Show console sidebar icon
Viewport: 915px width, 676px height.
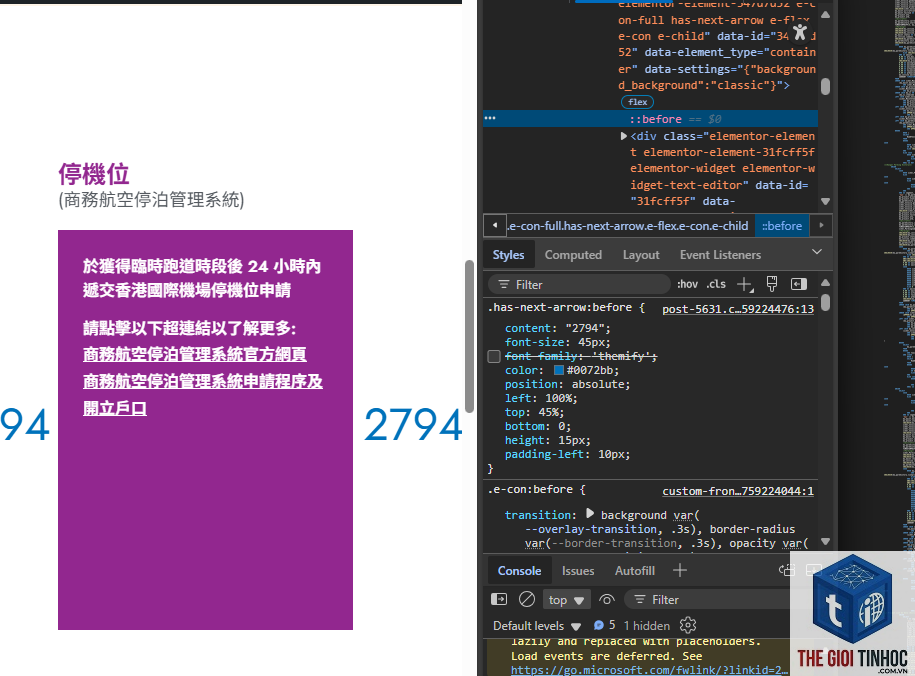499,599
